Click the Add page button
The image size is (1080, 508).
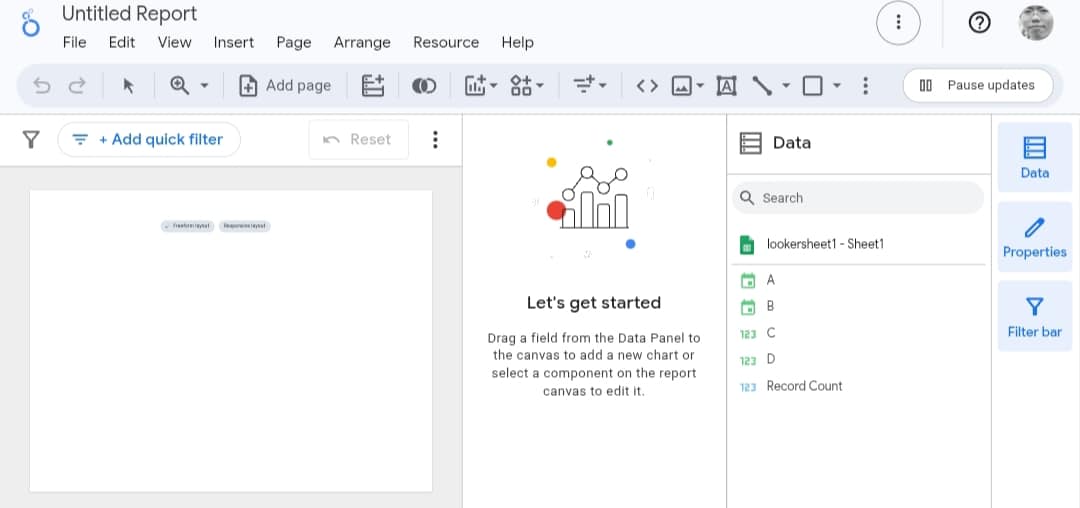[285, 86]
